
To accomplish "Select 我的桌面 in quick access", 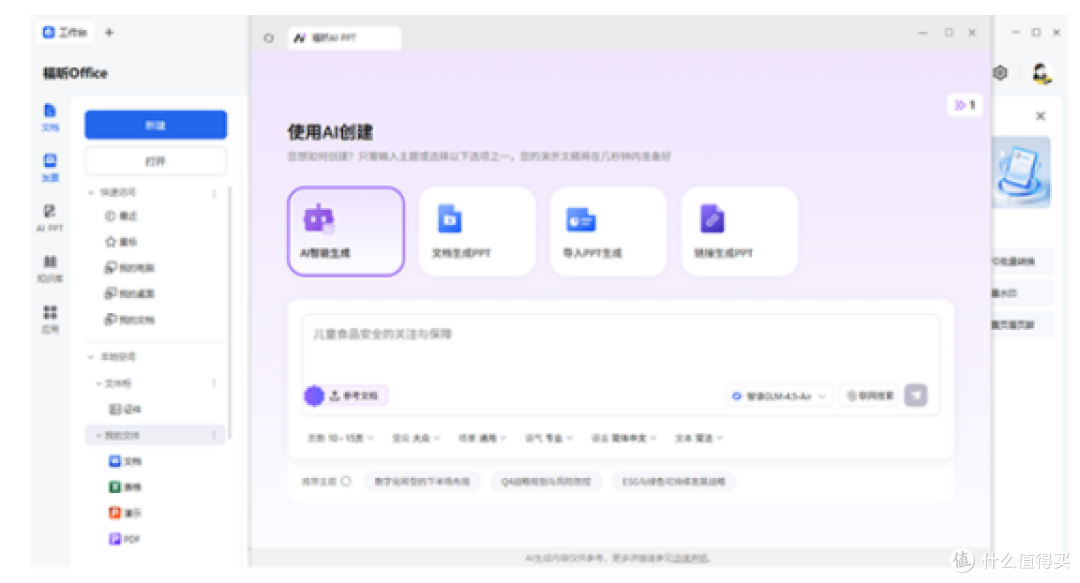I will [129, 294].
